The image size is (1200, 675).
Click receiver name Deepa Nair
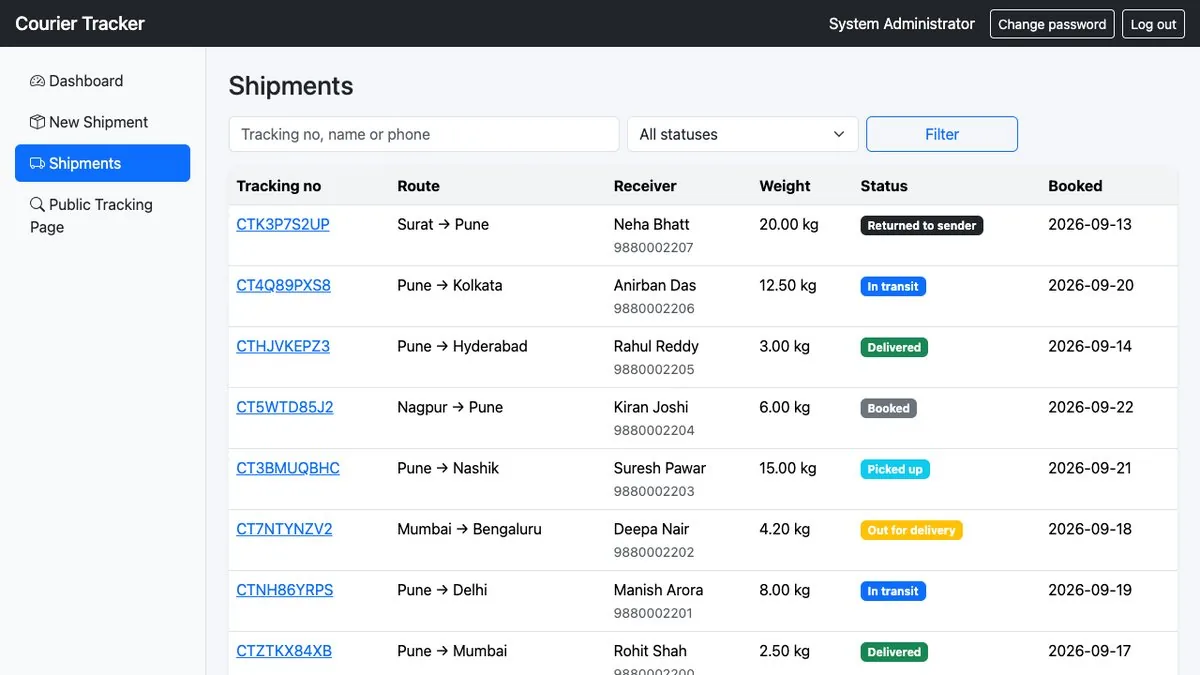[x=652, y=529]
